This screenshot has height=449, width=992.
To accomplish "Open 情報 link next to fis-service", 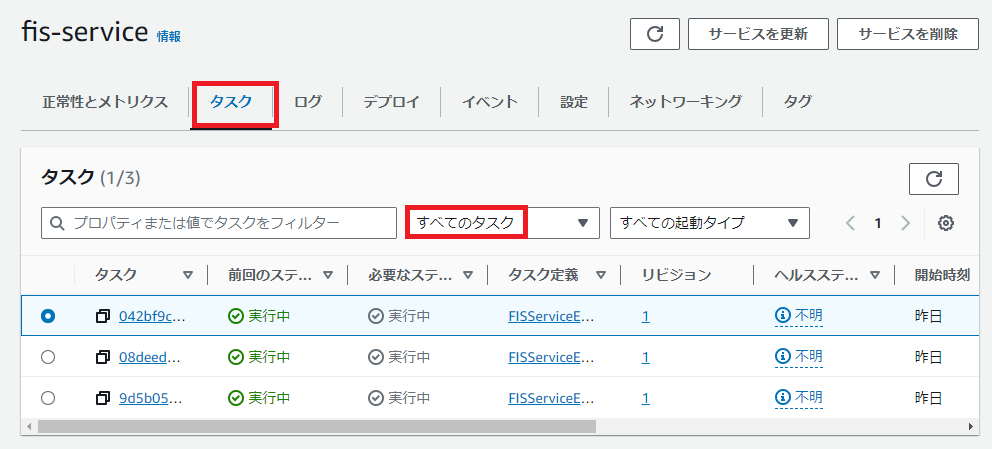I will (168, 37).
